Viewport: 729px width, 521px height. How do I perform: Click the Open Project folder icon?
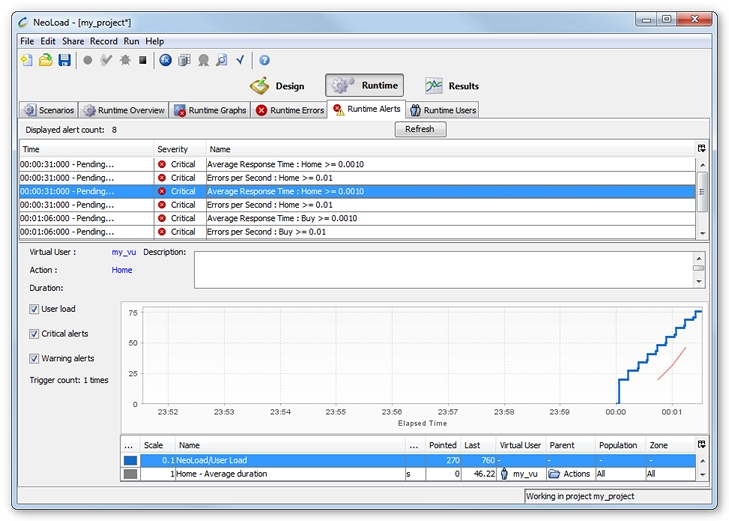pyautogui.click(x=45, y=60)
